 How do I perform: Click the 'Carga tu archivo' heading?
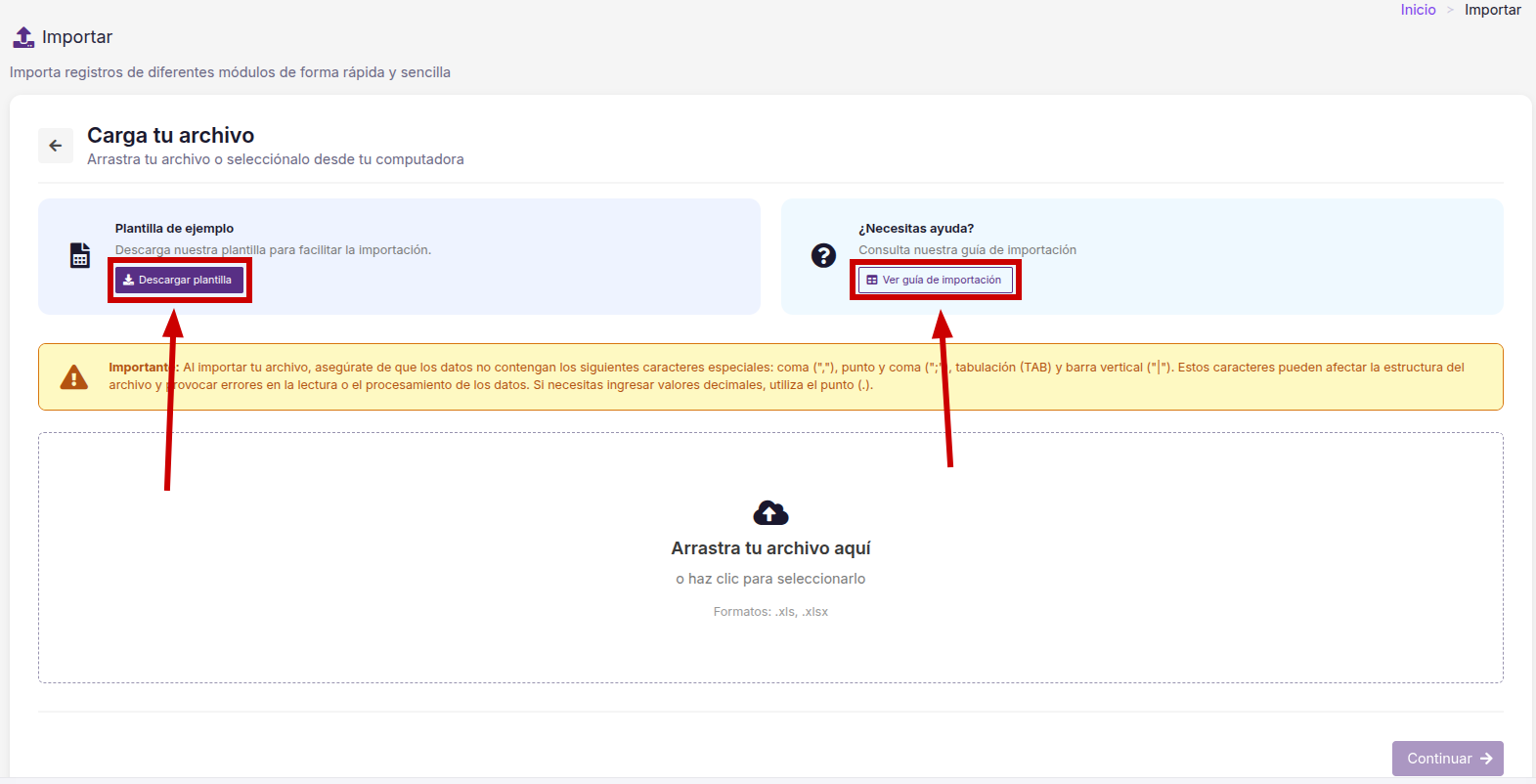(170, 135)
